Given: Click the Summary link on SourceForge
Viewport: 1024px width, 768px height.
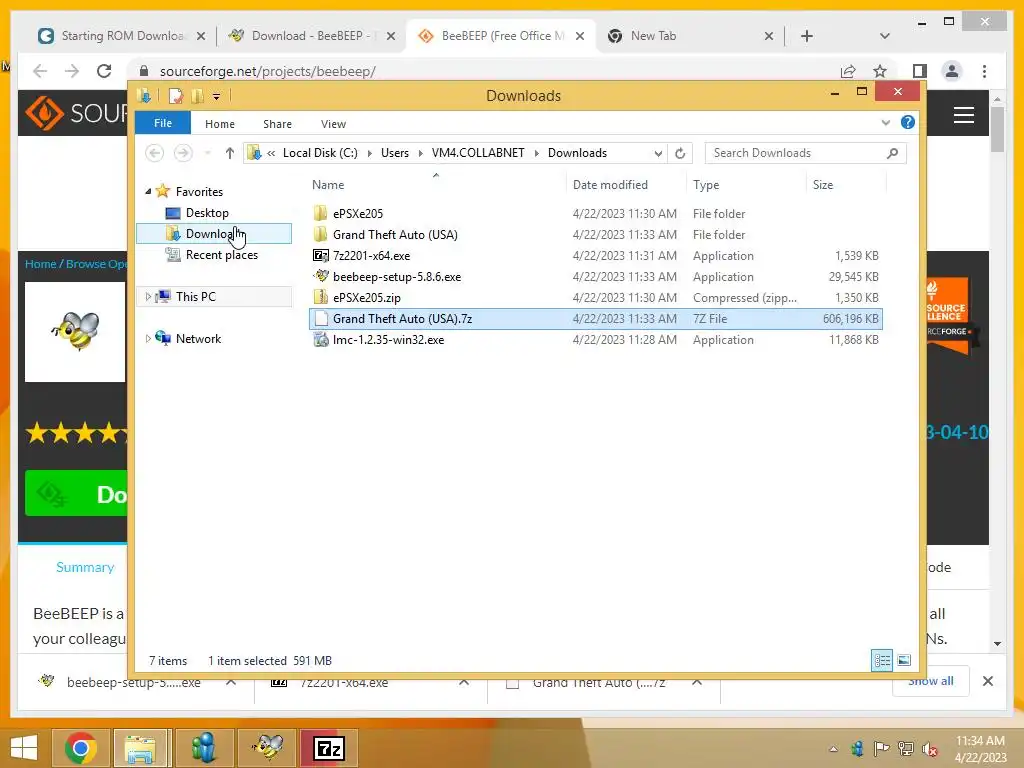Looking at the screenshot, I should click(85, 567).
